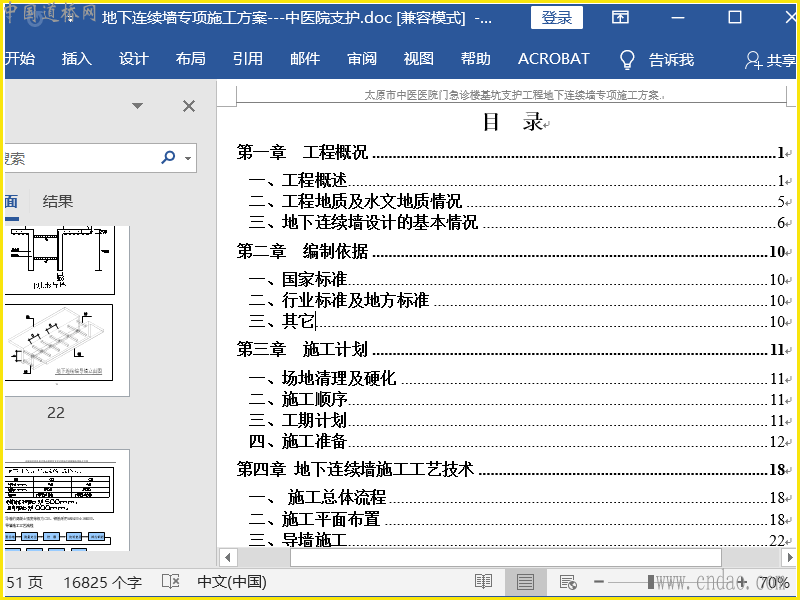Click the zoom slider handle
Viewport: 800px width, 600px height.
651,582
